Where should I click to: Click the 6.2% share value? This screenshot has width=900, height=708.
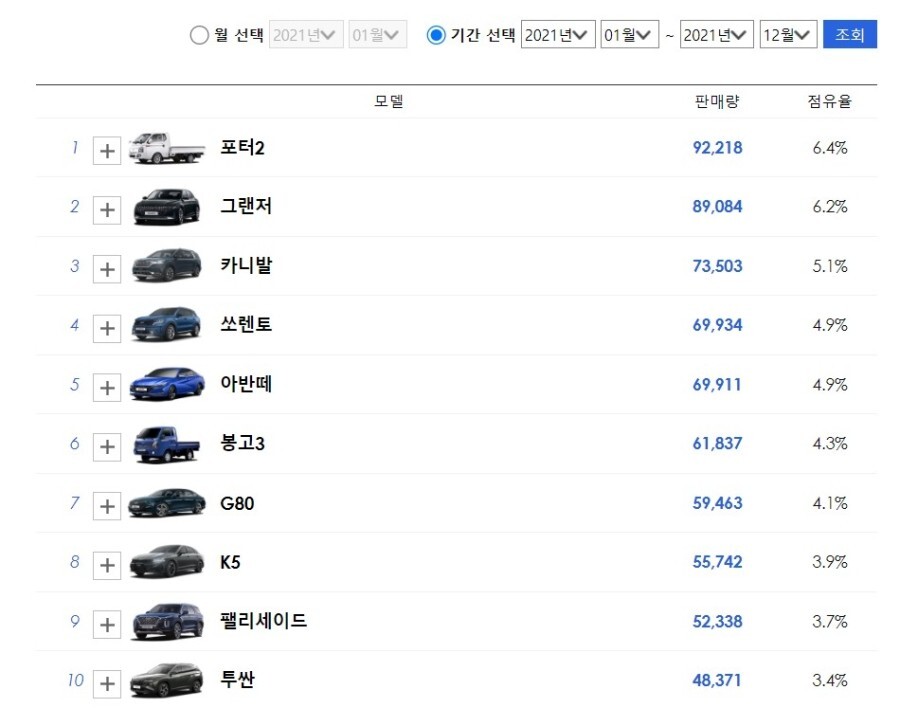(830, 207)
